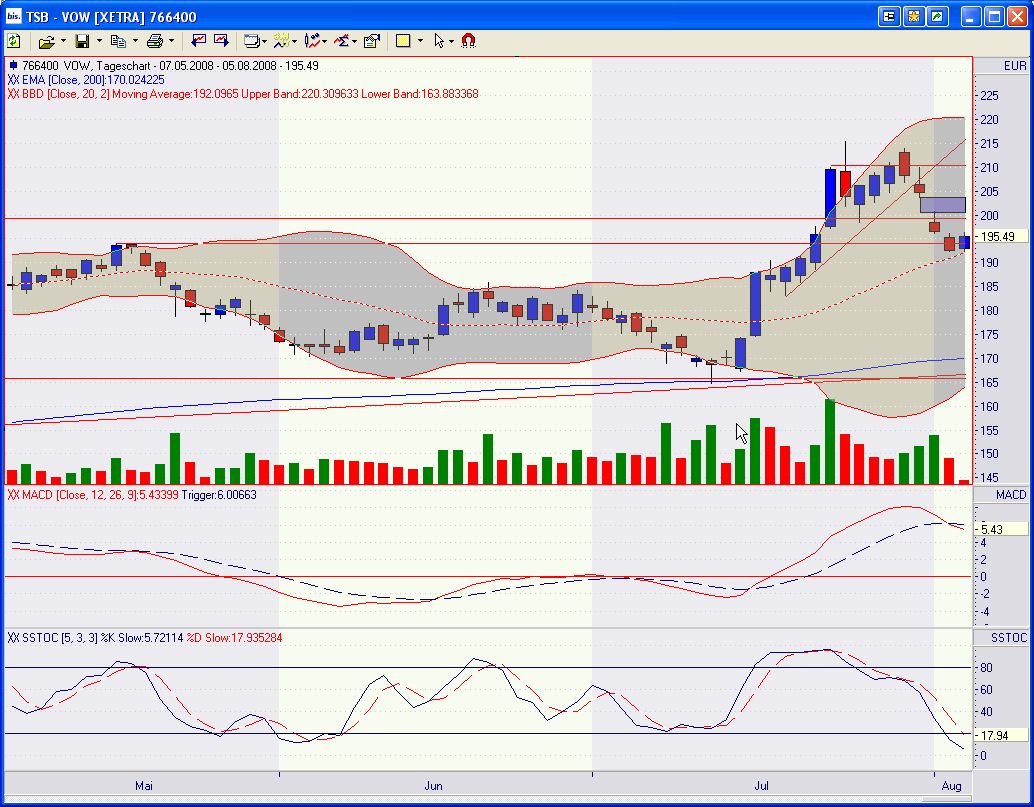Expand the yellow color square dropdown

[420, 41]
